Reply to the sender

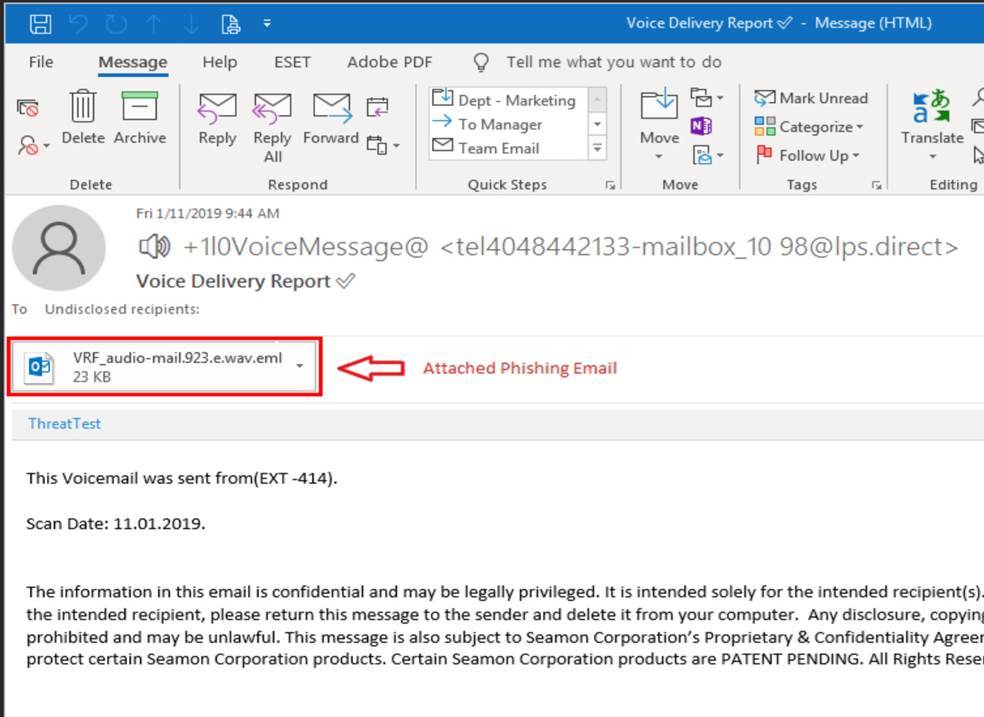click(x=217, y=119)
